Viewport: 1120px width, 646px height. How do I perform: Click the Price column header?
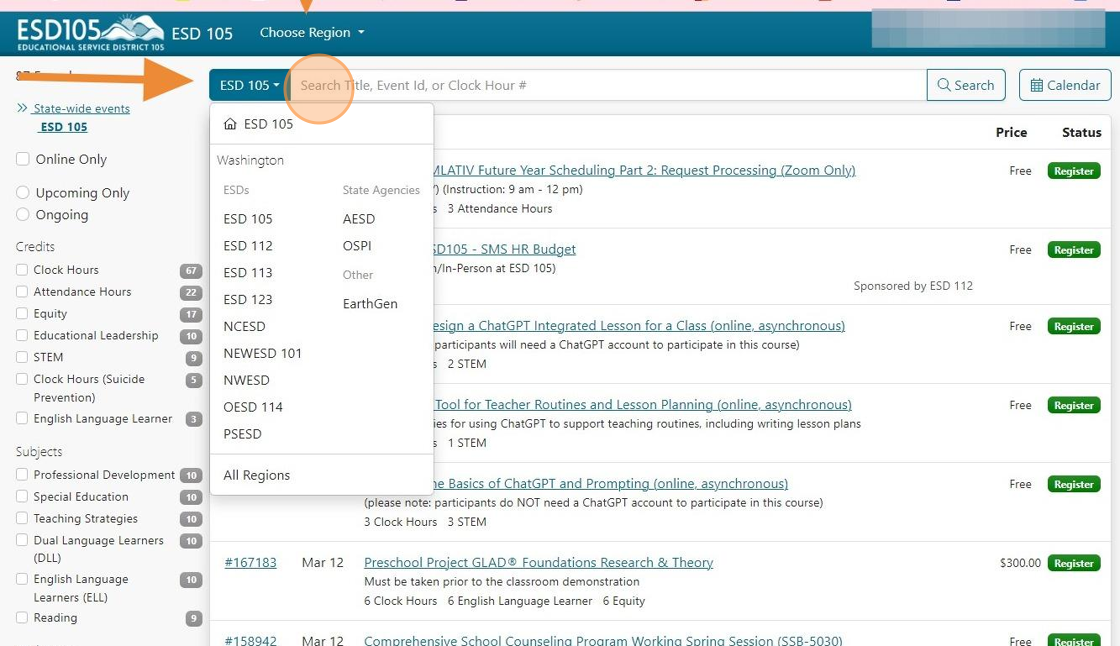click(1011, 132)
